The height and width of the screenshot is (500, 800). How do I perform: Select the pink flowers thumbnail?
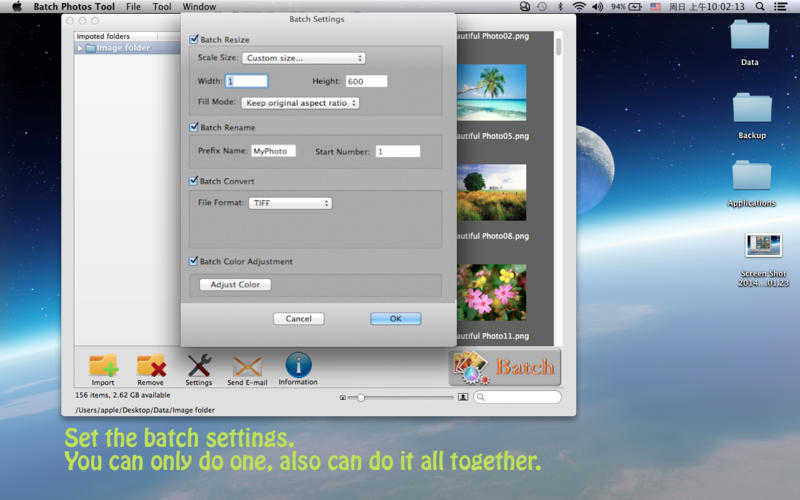[492, 292]
